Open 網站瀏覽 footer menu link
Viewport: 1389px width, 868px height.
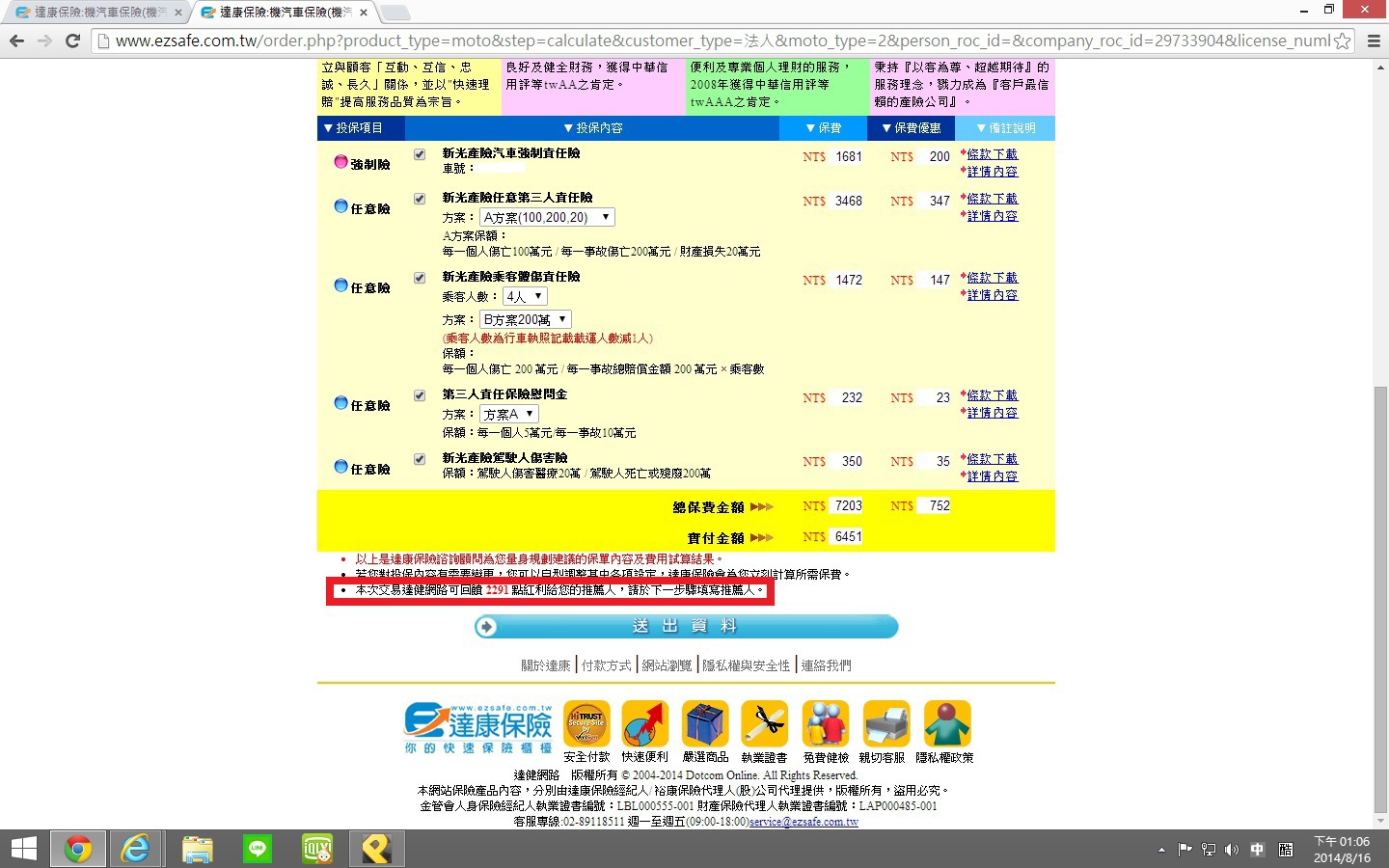[x=667, y=665]
